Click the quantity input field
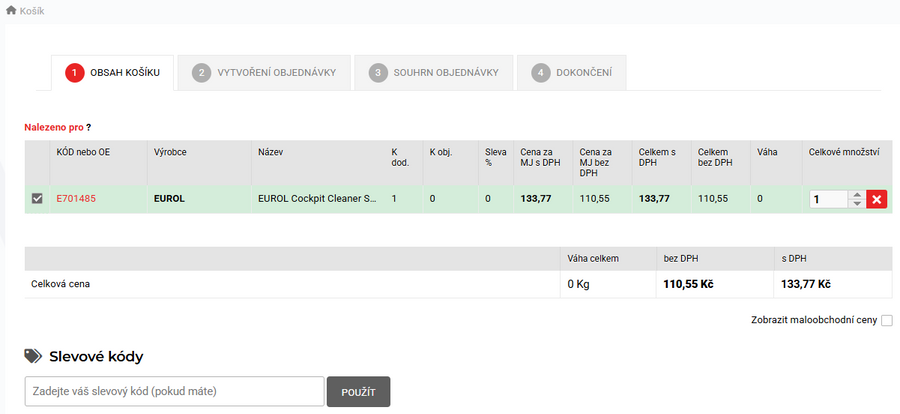900x414 pixels. 828,199
